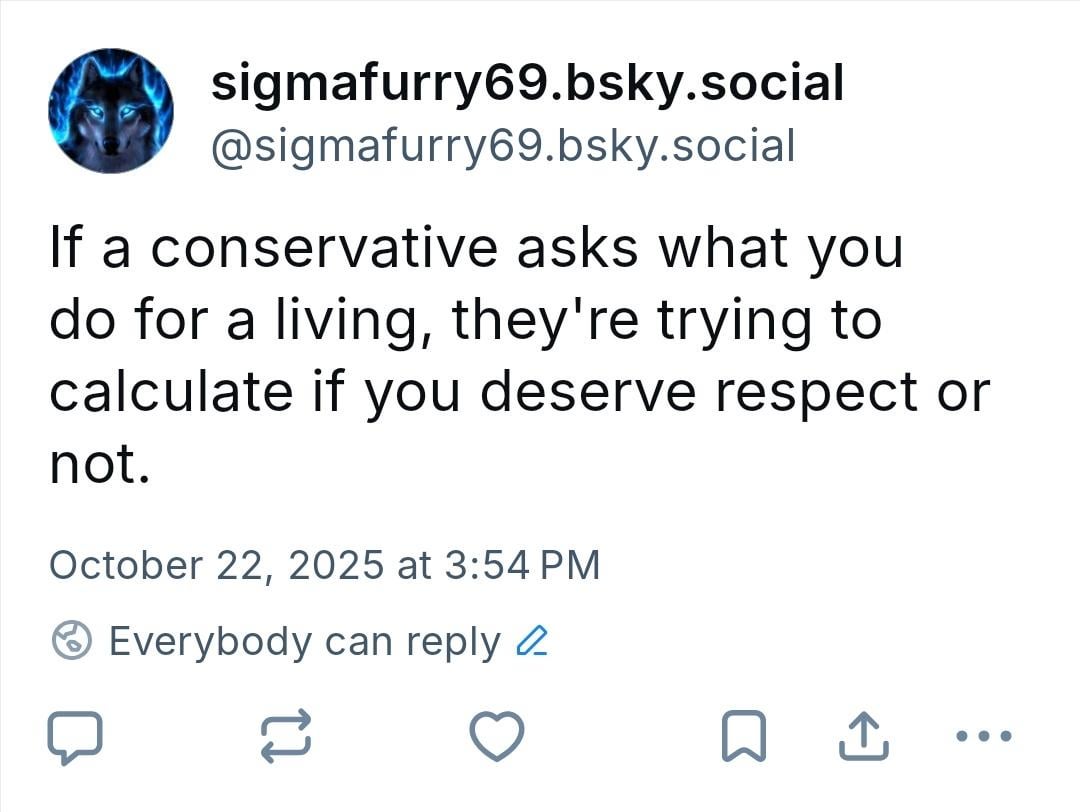The height and width of the screenshot is (812, 1080).
Task: Click the "3:54 PM" time in the timestamp
Action: [520, 565]
